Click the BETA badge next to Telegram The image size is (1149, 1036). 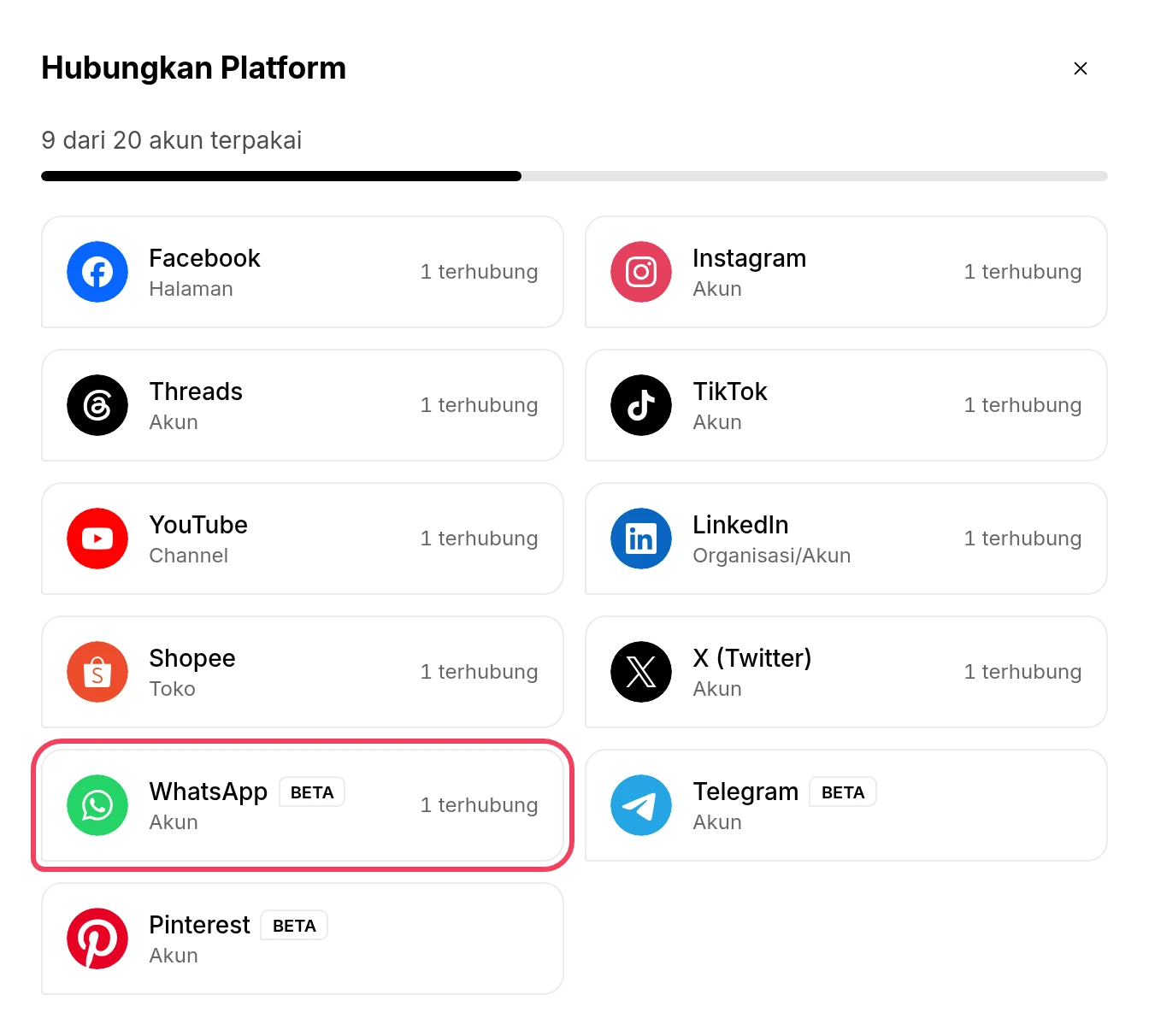(843, 792)
